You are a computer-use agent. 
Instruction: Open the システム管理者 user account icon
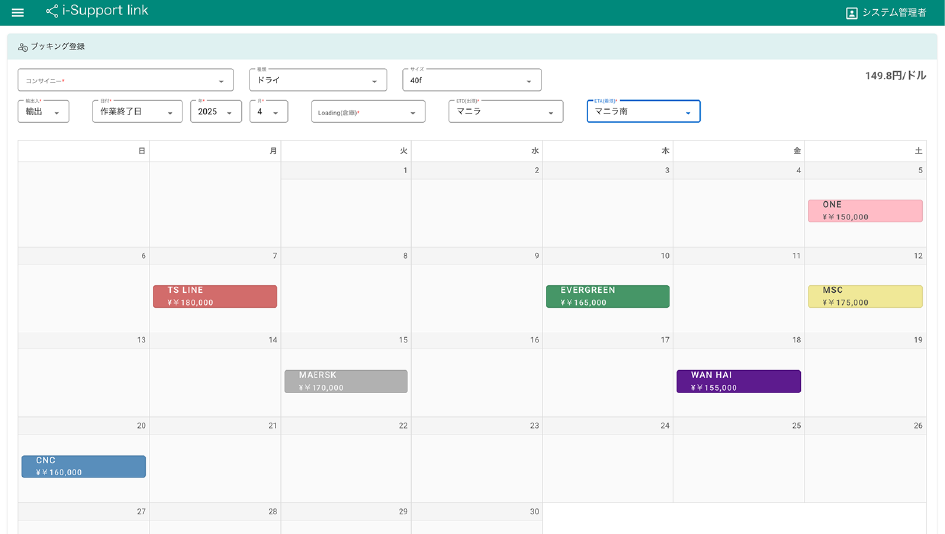[x=852, y=13]
